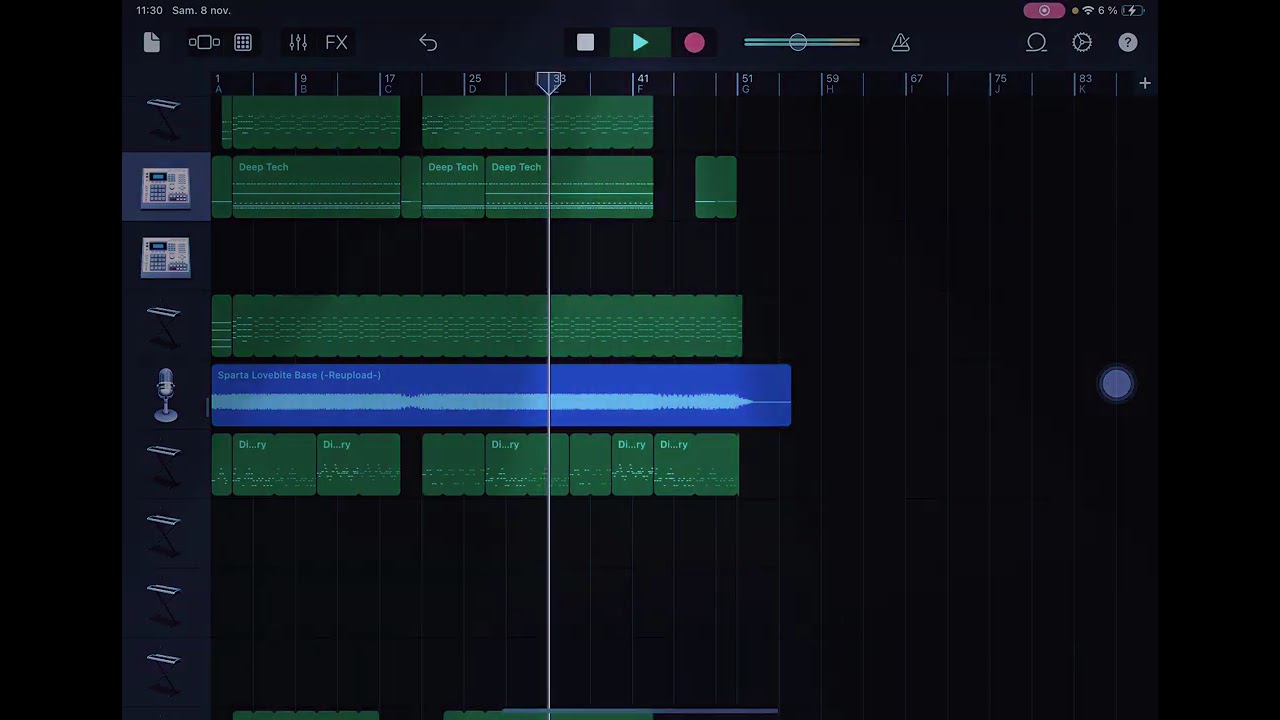
Task: Select the keyboard track three rows below the microphone track
Action: (x=166, y=604)
